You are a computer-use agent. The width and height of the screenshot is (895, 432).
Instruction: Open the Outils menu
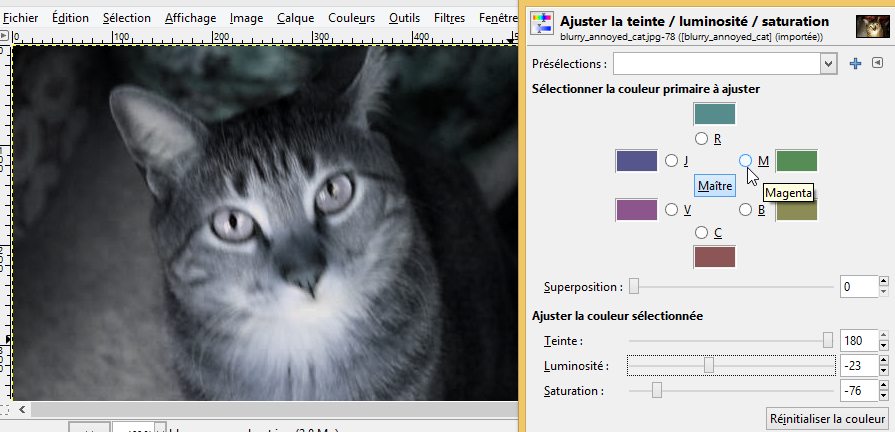click(x=404, y=18)
